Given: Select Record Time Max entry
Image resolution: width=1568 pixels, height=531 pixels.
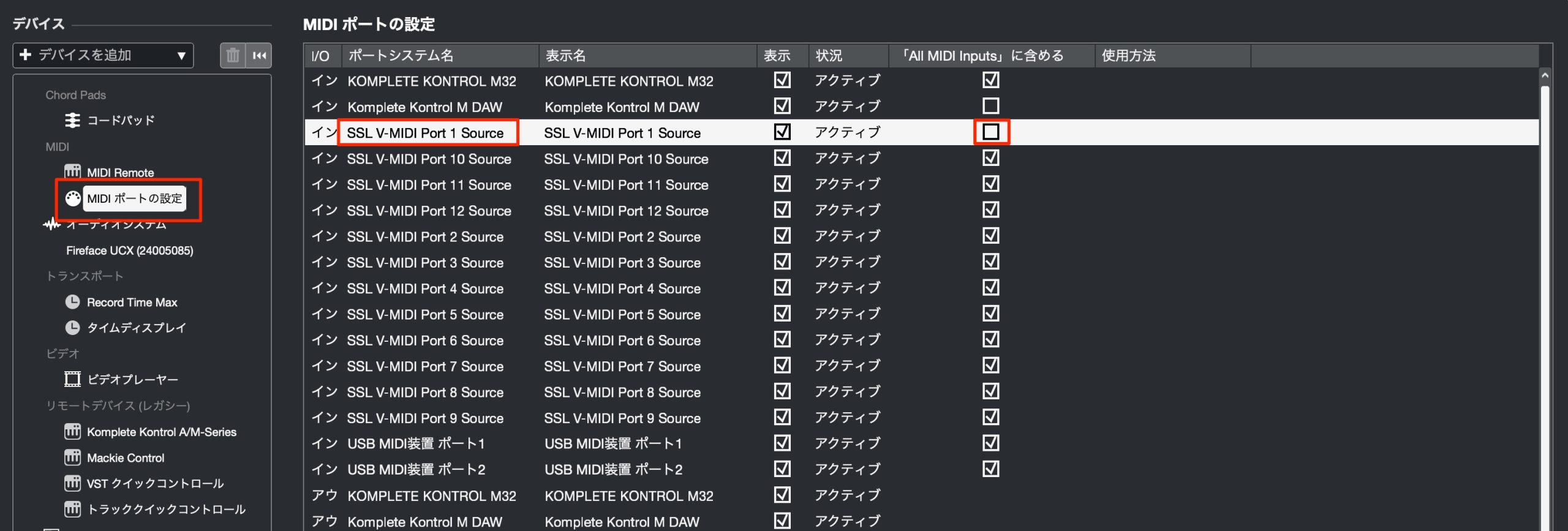Looking at the screenshot, I should [132, 302].
